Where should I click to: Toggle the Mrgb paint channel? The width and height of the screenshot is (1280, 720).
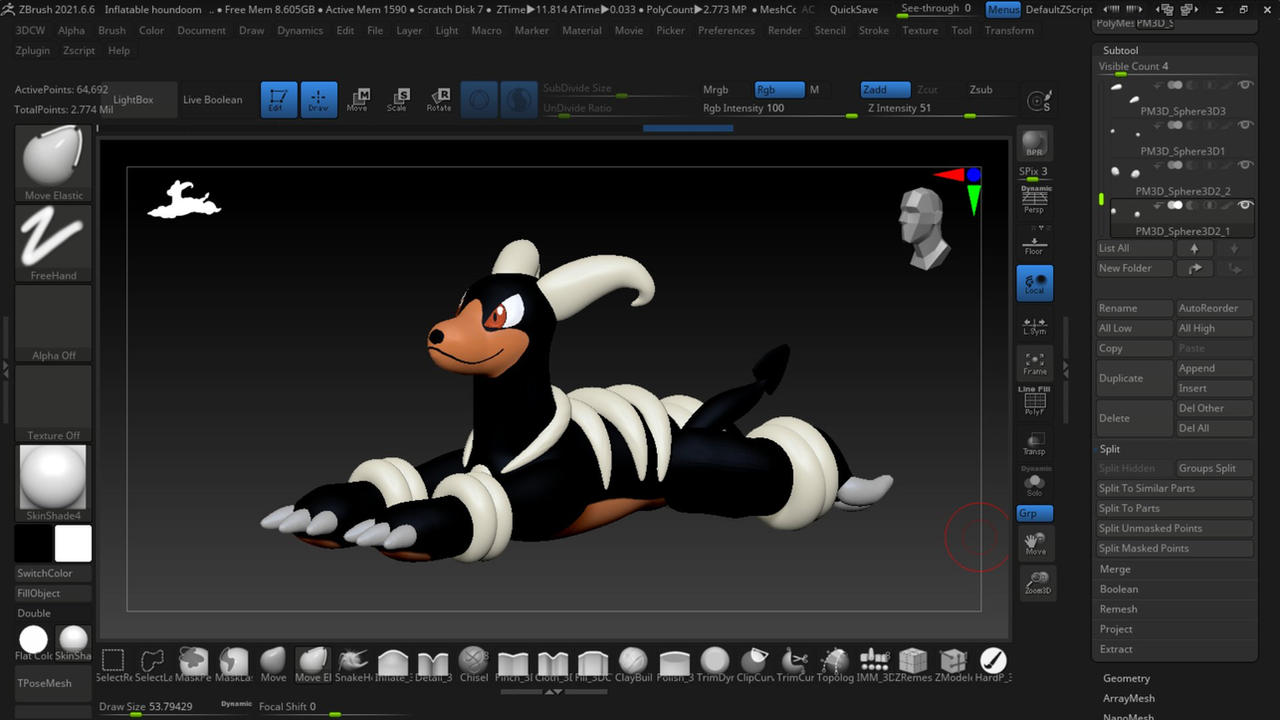716,90
